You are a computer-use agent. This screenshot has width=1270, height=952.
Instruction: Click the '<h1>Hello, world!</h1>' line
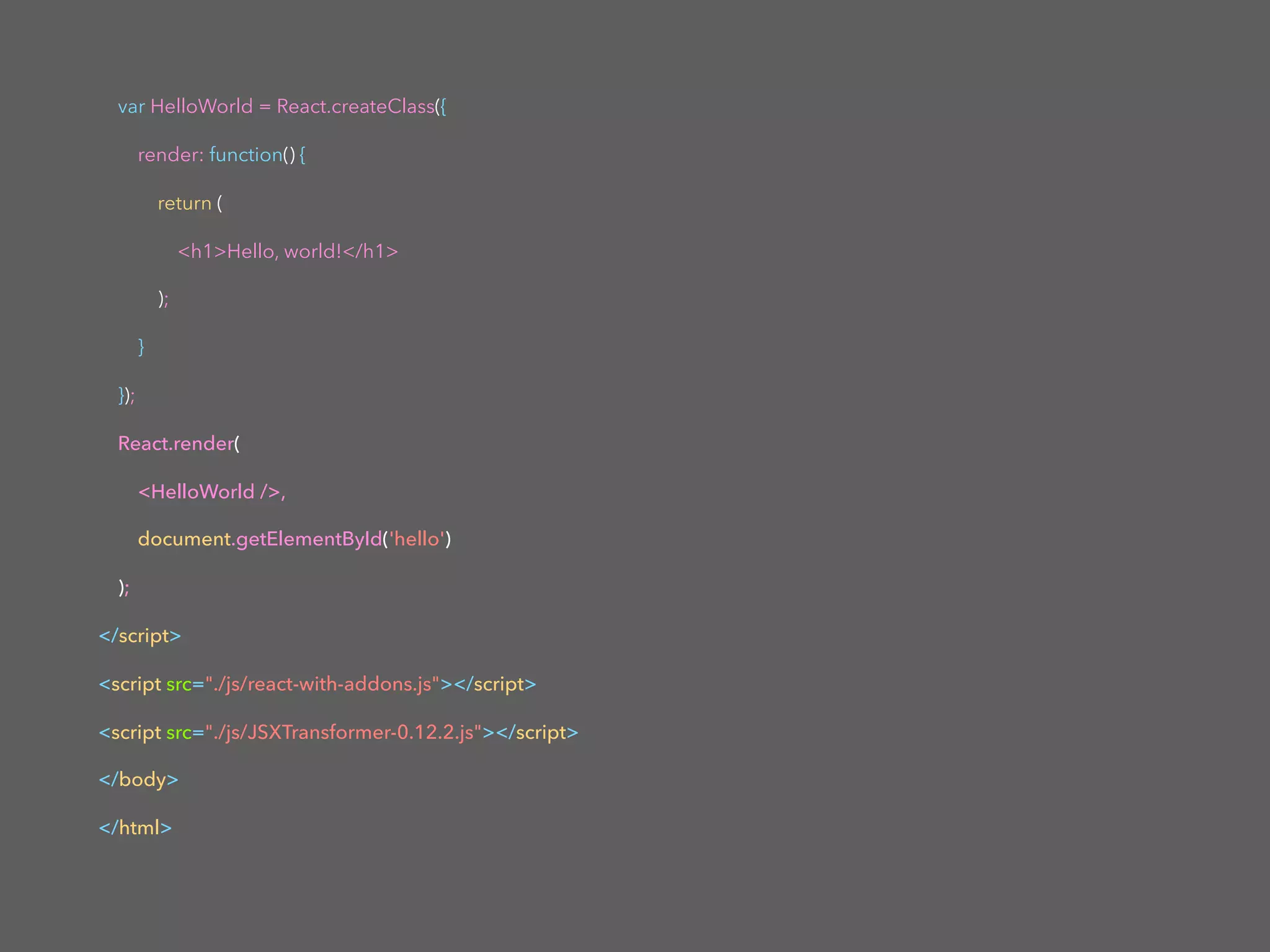(x=288, y=251)
